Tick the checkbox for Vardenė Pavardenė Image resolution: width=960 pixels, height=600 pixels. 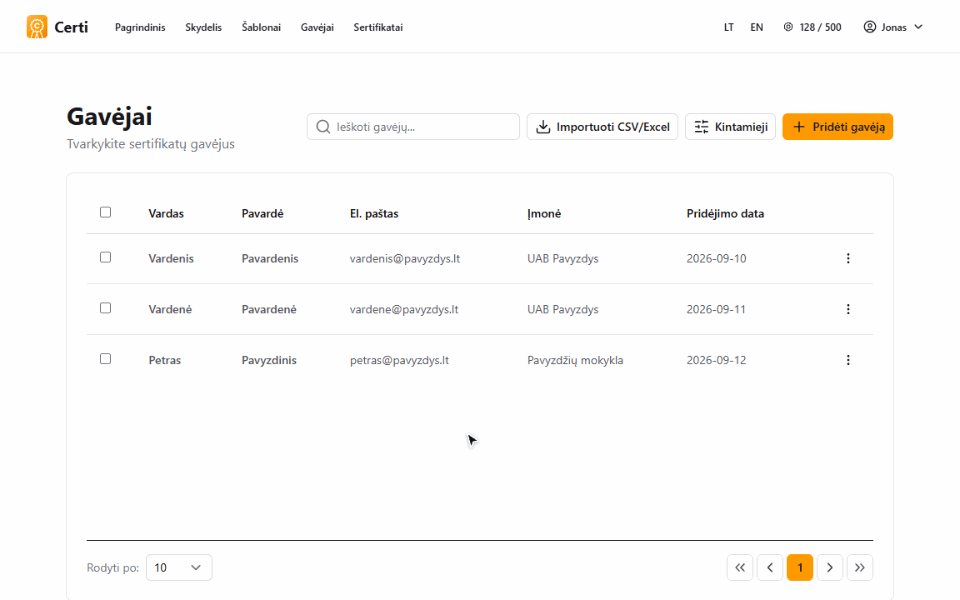coord(105,308)
